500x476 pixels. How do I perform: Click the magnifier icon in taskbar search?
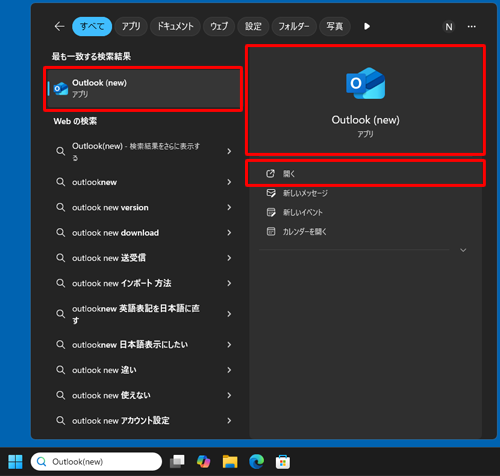(x=41, y=462)
